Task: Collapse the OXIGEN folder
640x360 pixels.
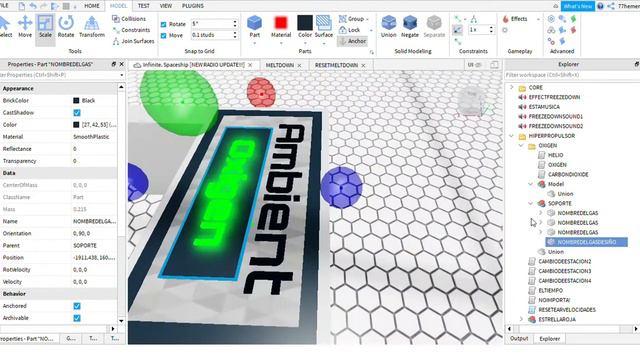Action: 521,145
